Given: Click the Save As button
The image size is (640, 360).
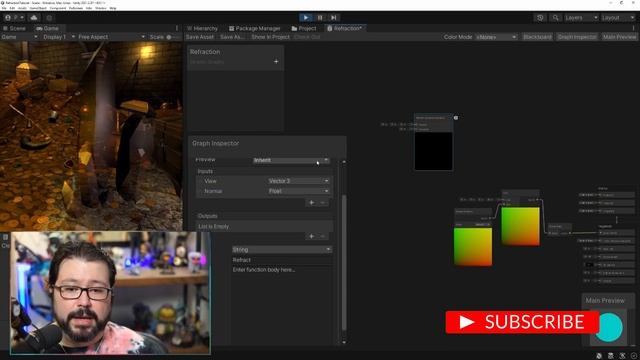Looking at the screenshot, I should tap(232, 37).
